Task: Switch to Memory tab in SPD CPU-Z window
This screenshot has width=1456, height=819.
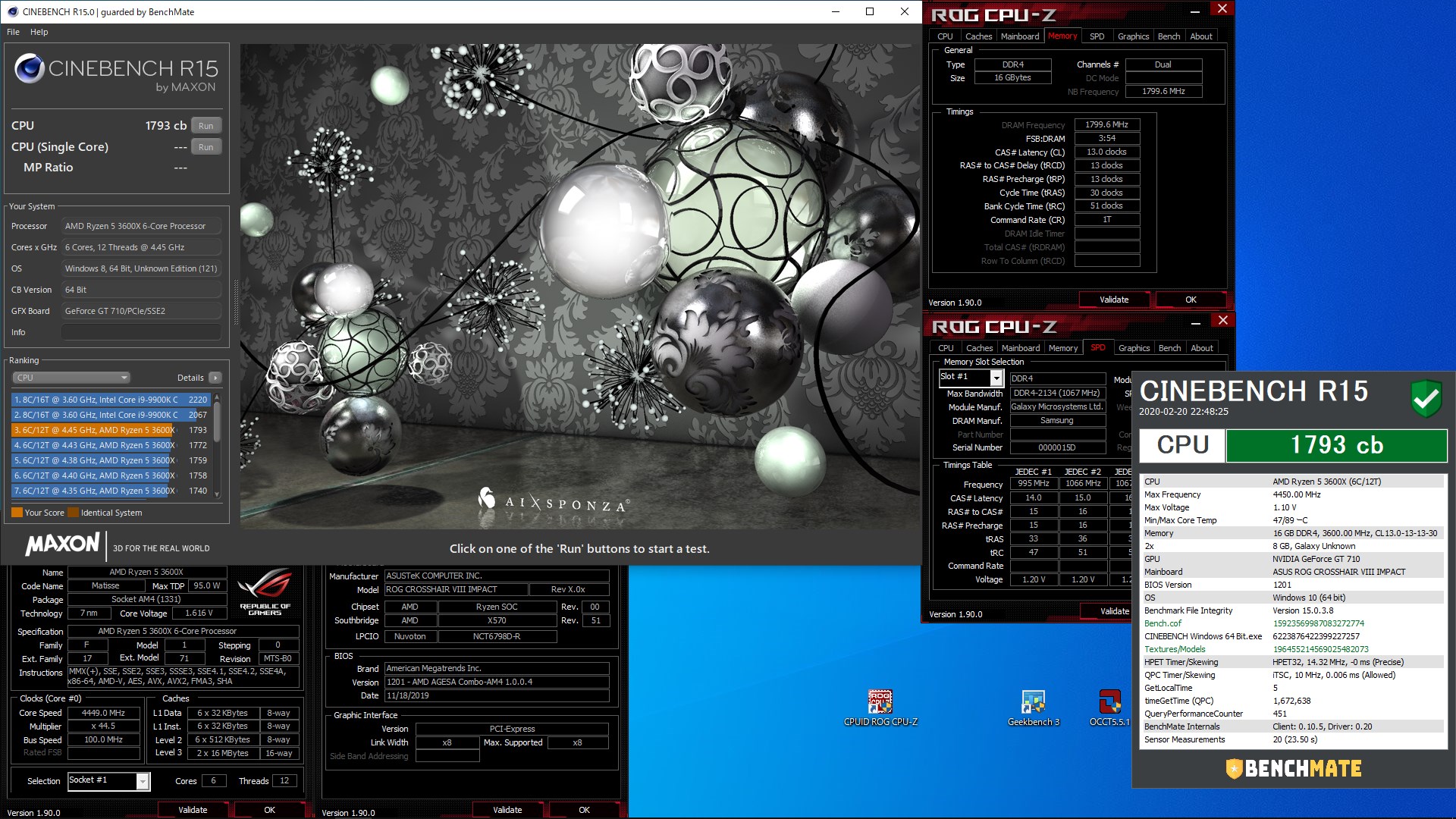Action: coord(1063,348)
